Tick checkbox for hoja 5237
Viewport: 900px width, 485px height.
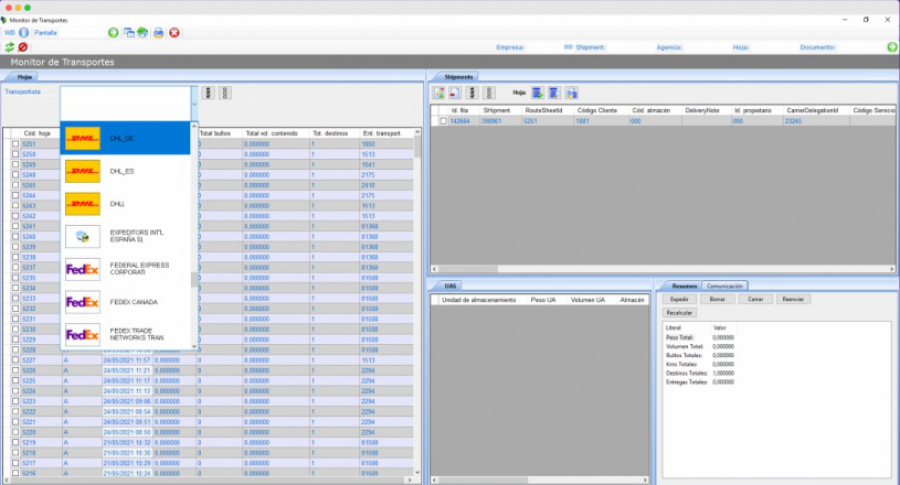[x=15, y=267]
